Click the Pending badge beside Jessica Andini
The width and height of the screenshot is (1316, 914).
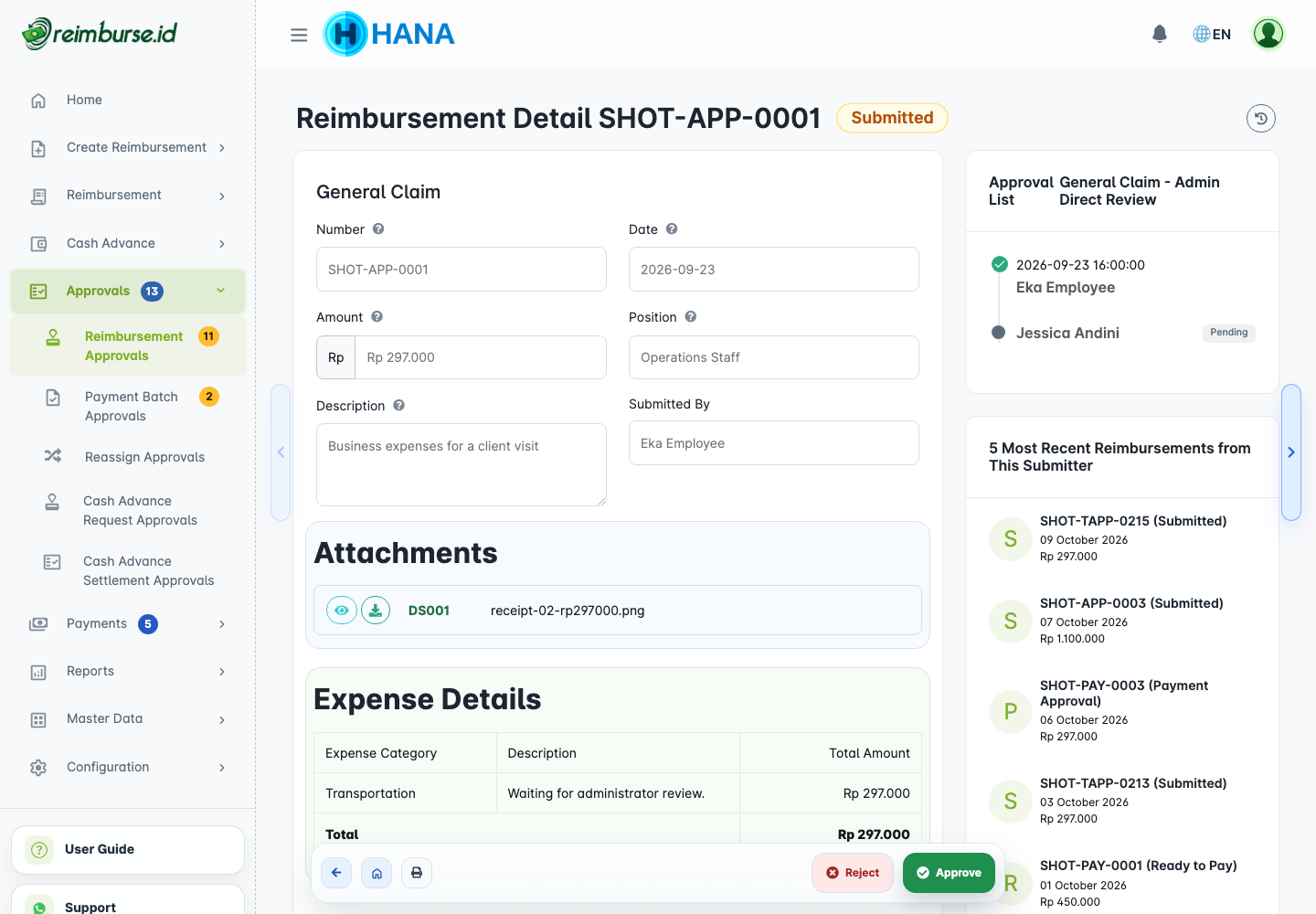[1228, 333]
